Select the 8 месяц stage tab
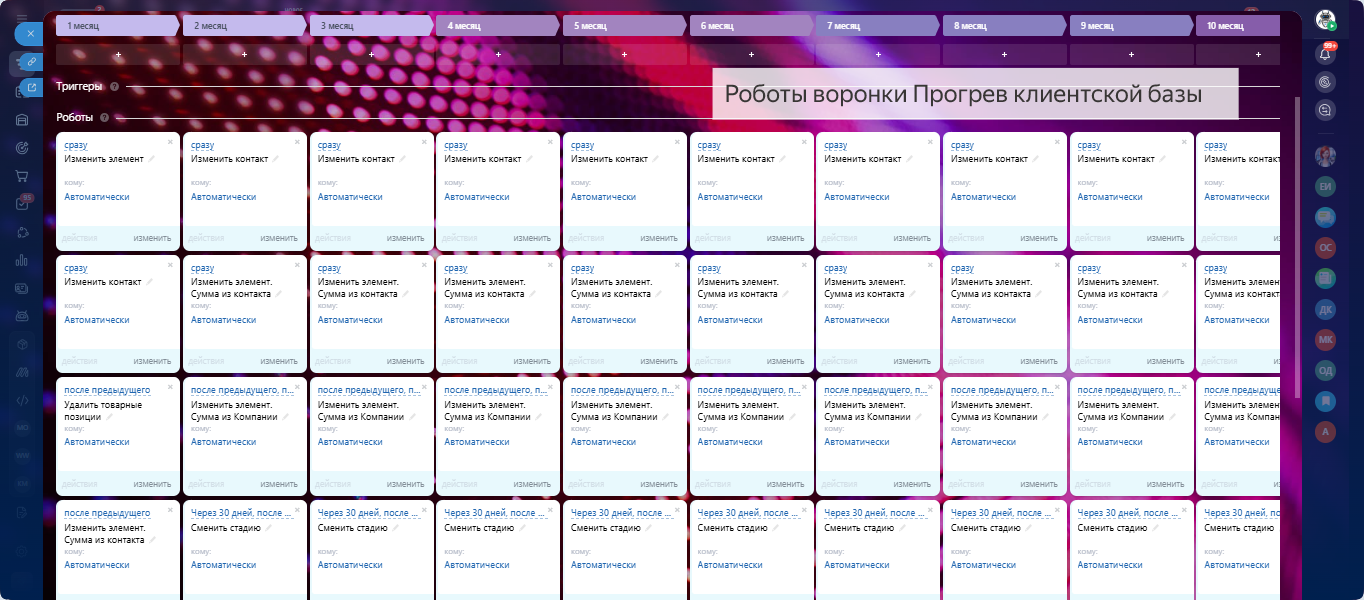 point(1004,25)
